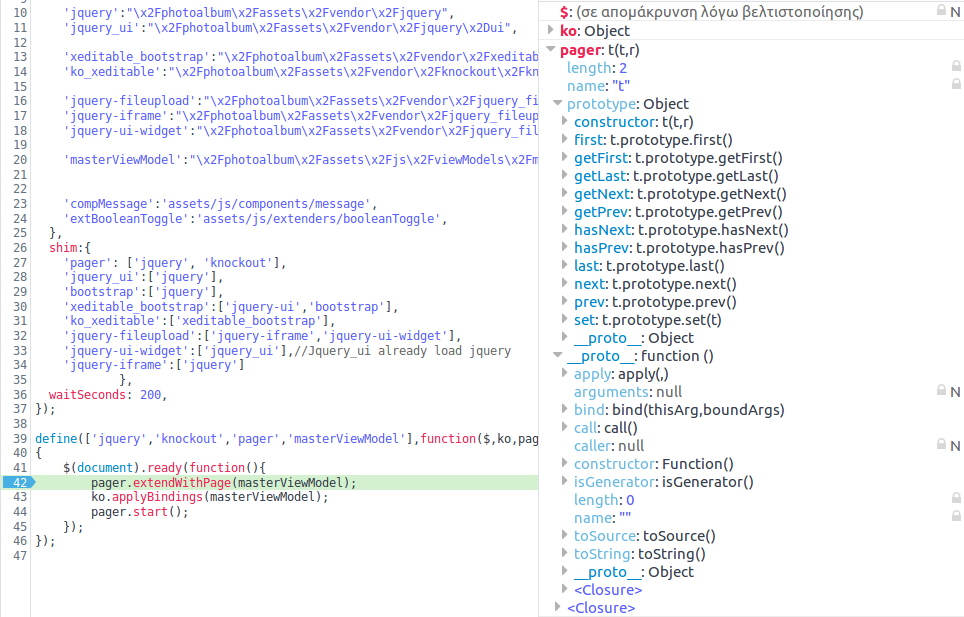This screenshot has width=964, height=617.
Task: Expand the next: t.prototype.next() property
Action: point(564,283)
